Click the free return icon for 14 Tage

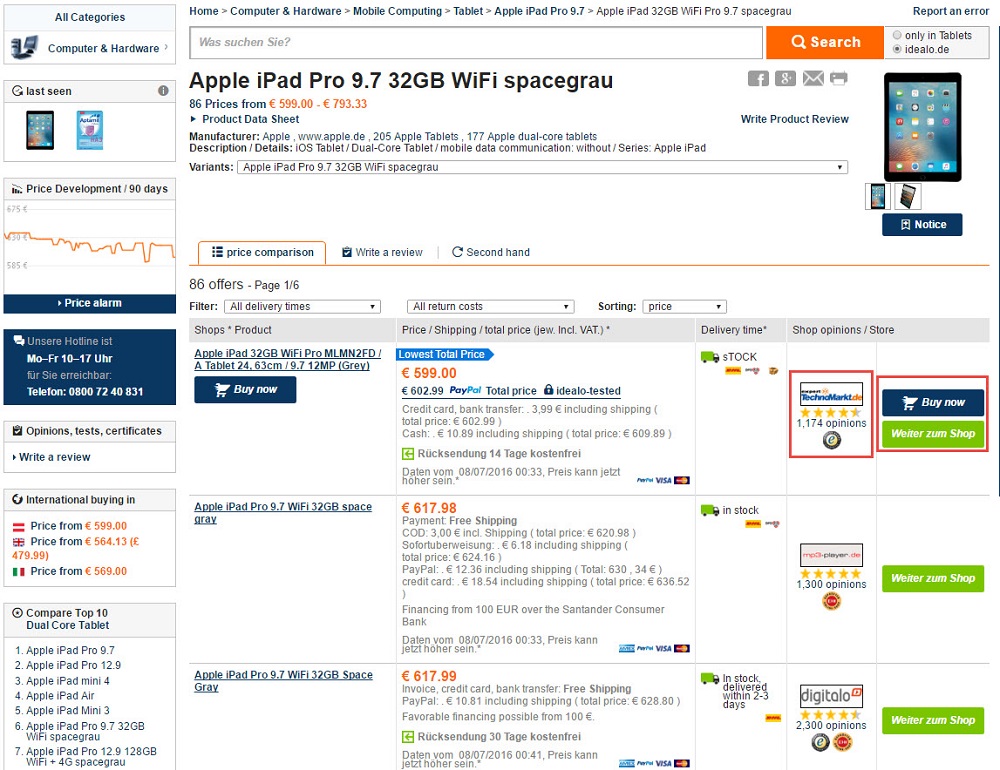pyautogui.click(x=408, y=454)
